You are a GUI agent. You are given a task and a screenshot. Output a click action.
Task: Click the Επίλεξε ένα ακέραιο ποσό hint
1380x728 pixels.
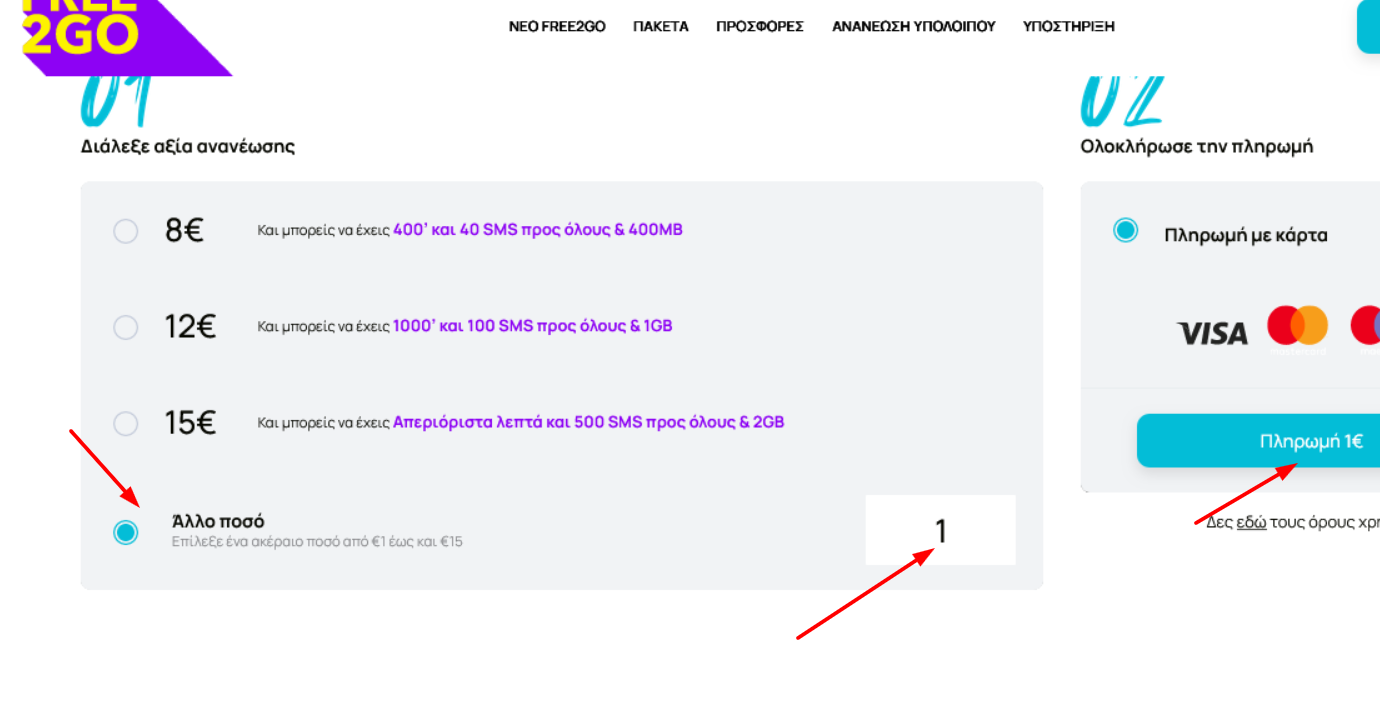(x=317, y=542)
